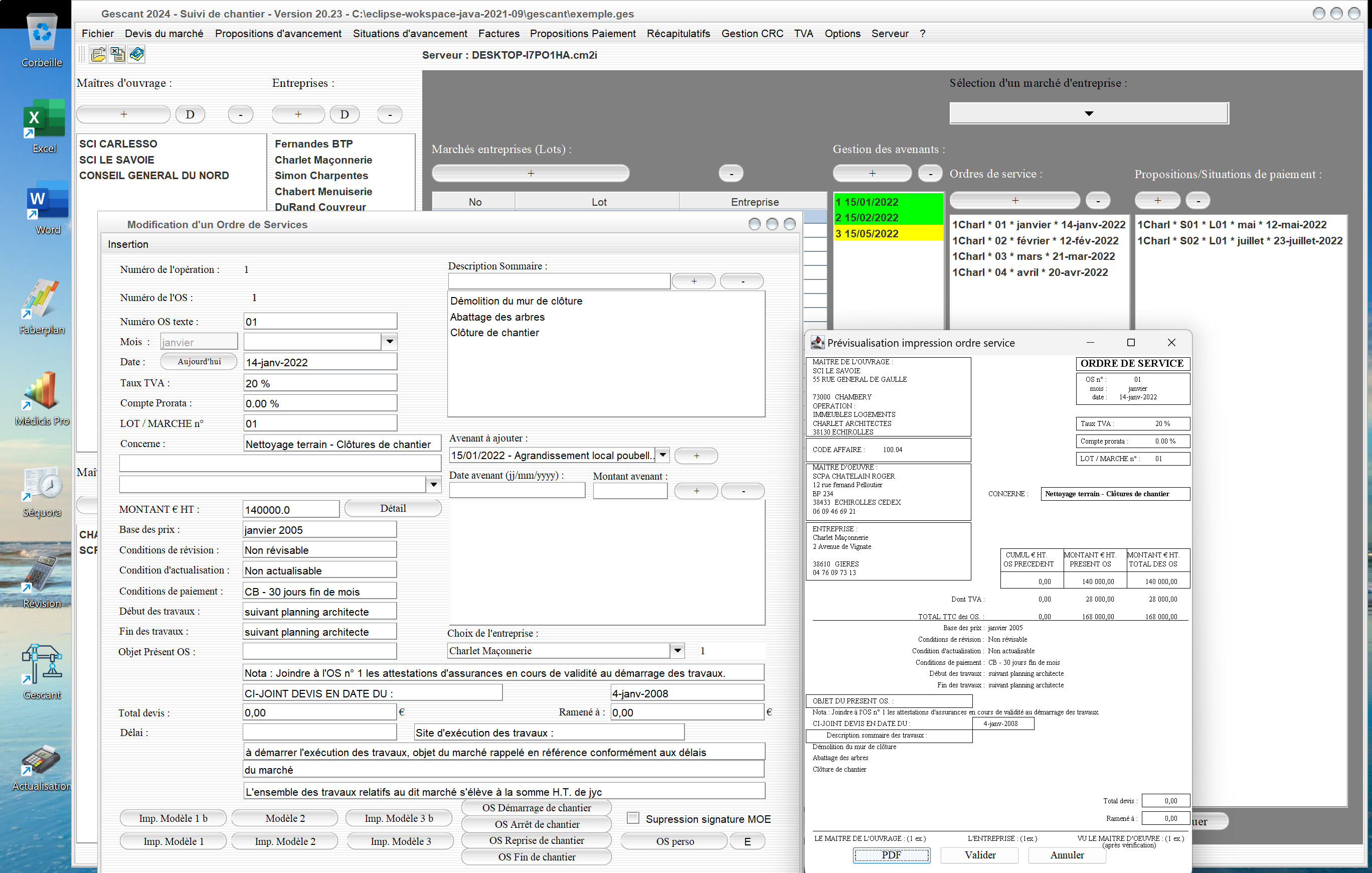Select Abattage des arbres description line
This screenshot has width=1372, height=873.
[497, 317]
